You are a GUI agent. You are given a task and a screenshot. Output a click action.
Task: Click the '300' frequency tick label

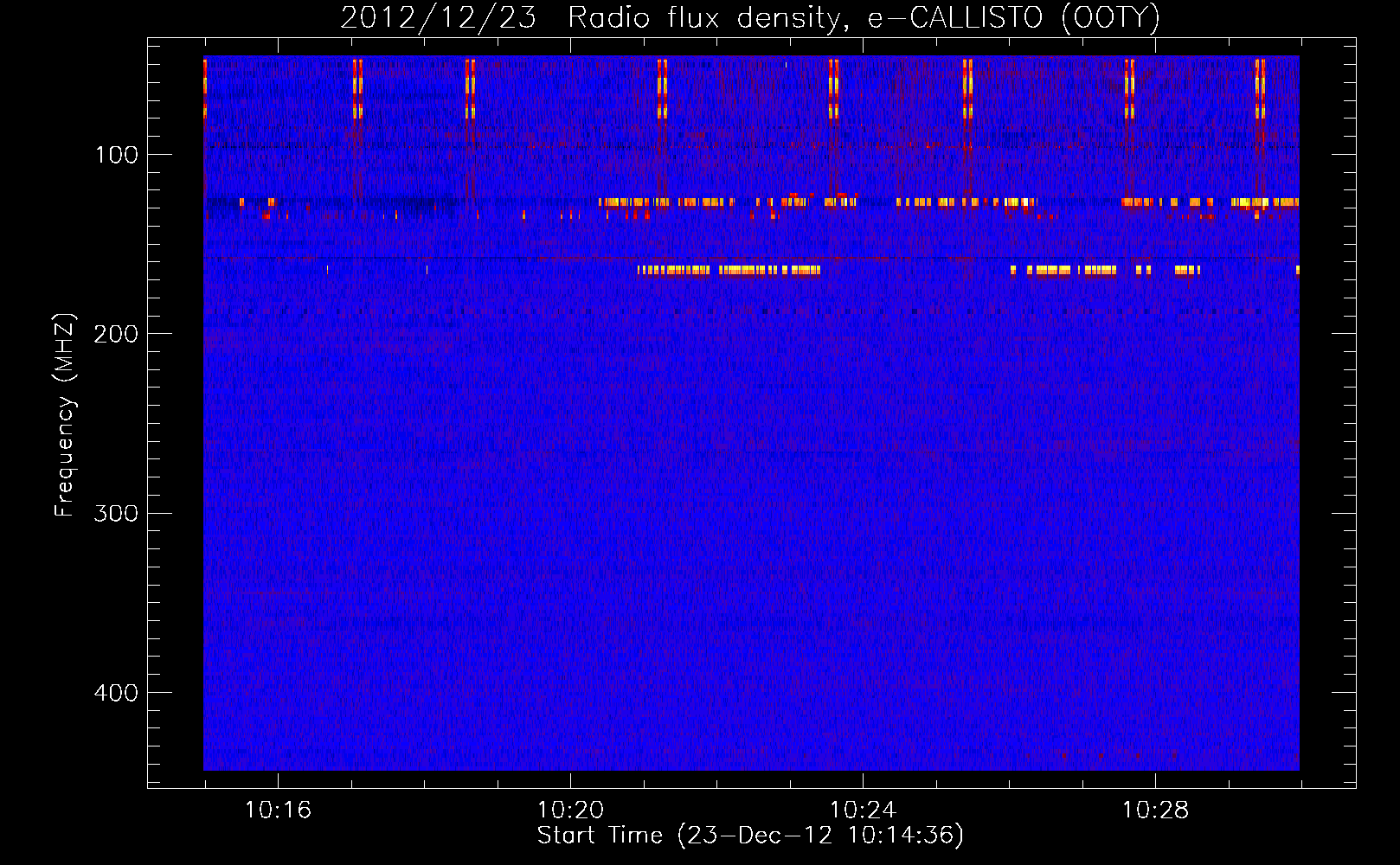point(117,514)
